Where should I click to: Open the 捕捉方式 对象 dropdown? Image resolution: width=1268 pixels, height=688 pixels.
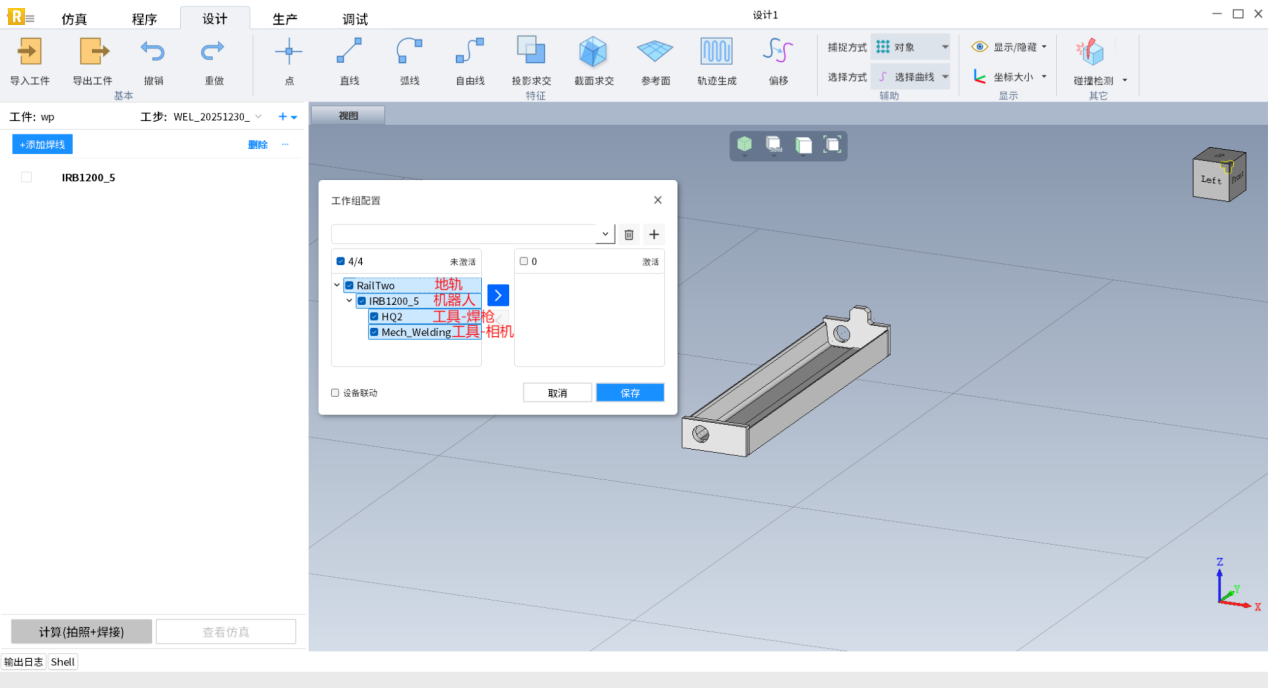click(x=910, y=47)
